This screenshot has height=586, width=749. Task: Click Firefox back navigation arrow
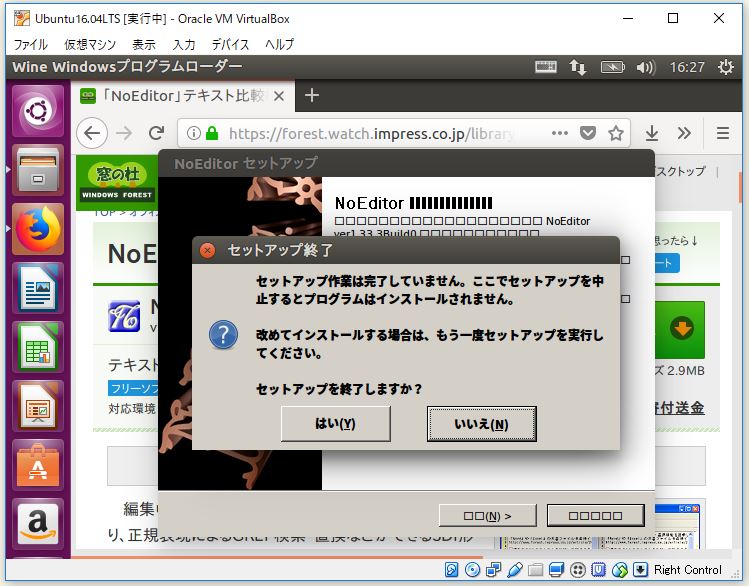tap(92, 133)
